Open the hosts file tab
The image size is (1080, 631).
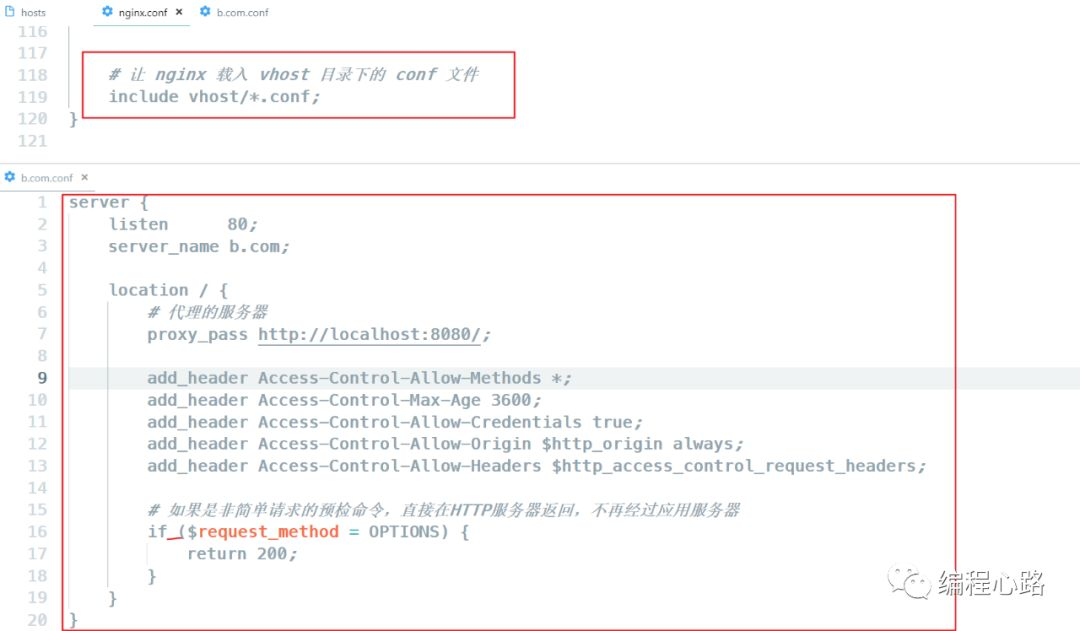(25, 12)
